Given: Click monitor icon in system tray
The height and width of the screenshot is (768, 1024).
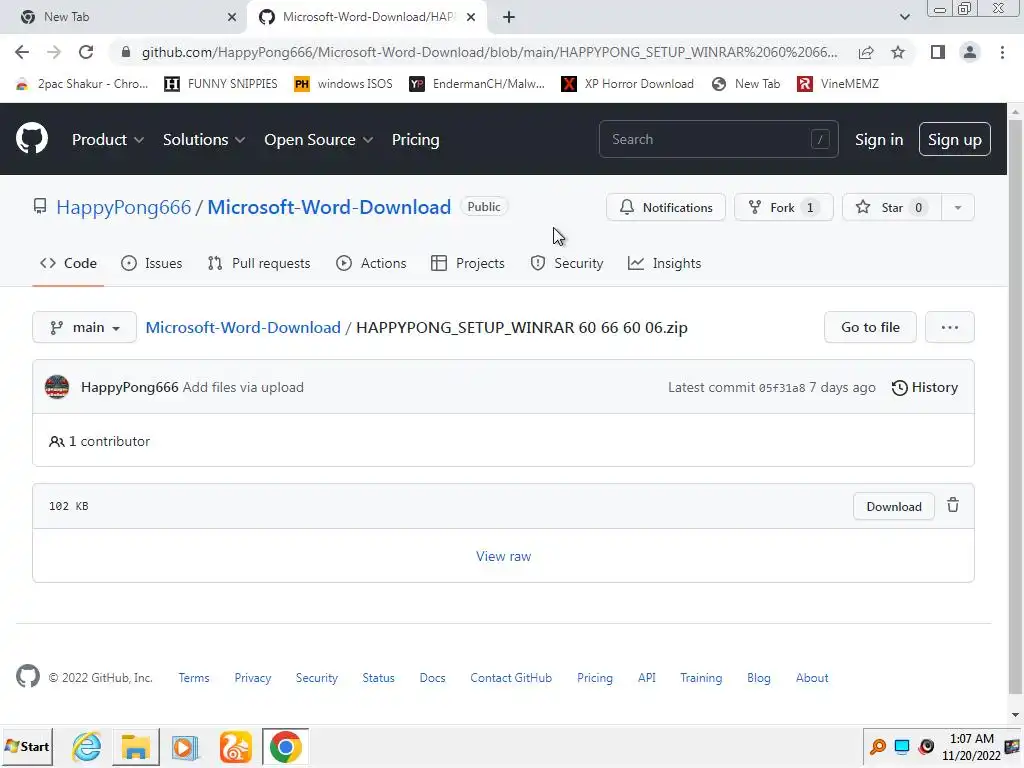Looking at the screenshot, I should 902,746.
